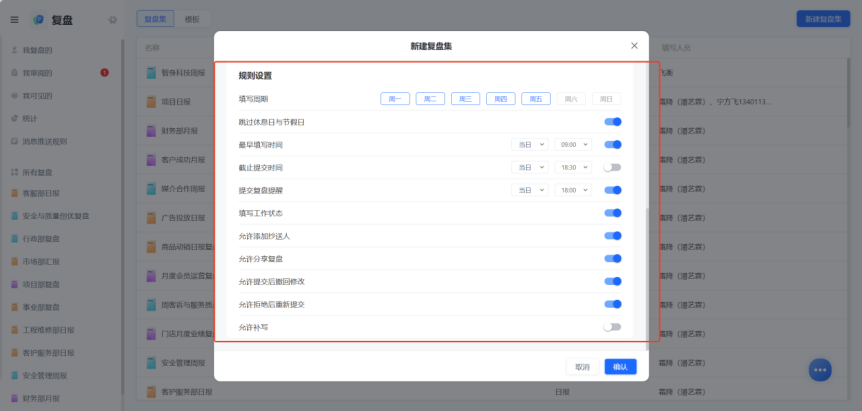Open 提交复盘提醒 当日 day dropdown
Image resolution: width=862 pixels, height=411 pixels.
530,190
